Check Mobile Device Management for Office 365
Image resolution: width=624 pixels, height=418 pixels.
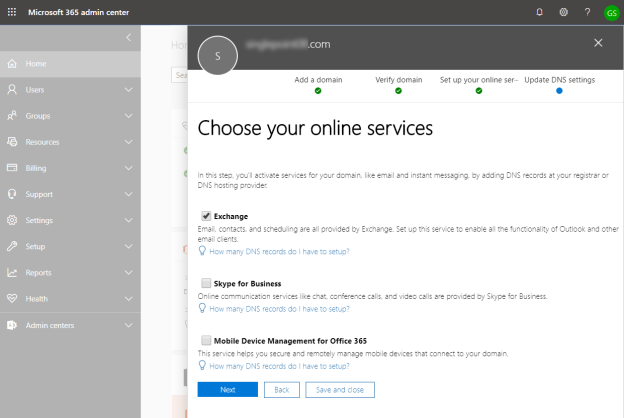[206, 341]
